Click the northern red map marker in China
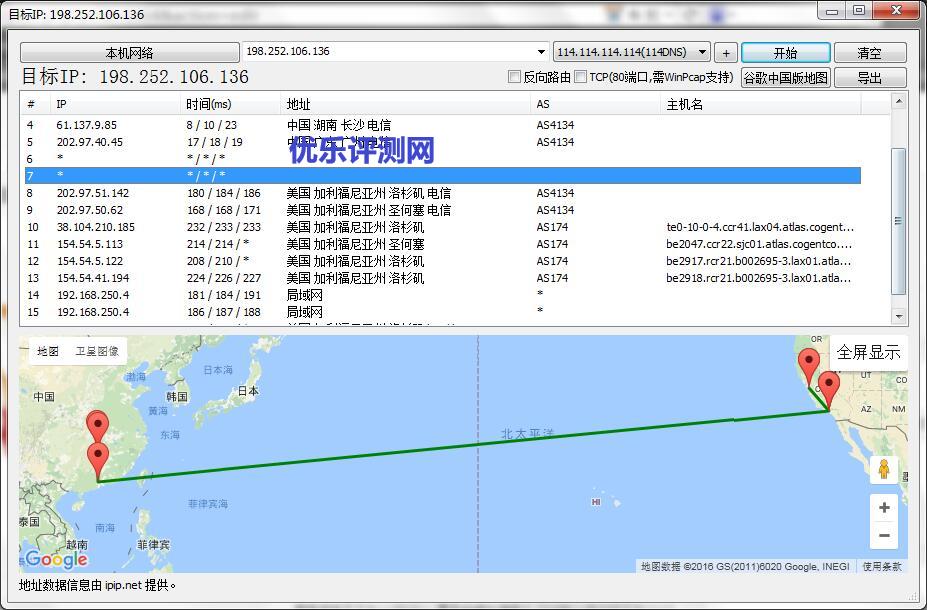The width and height of the screenshot is (927, 610). tap(97, 427)
